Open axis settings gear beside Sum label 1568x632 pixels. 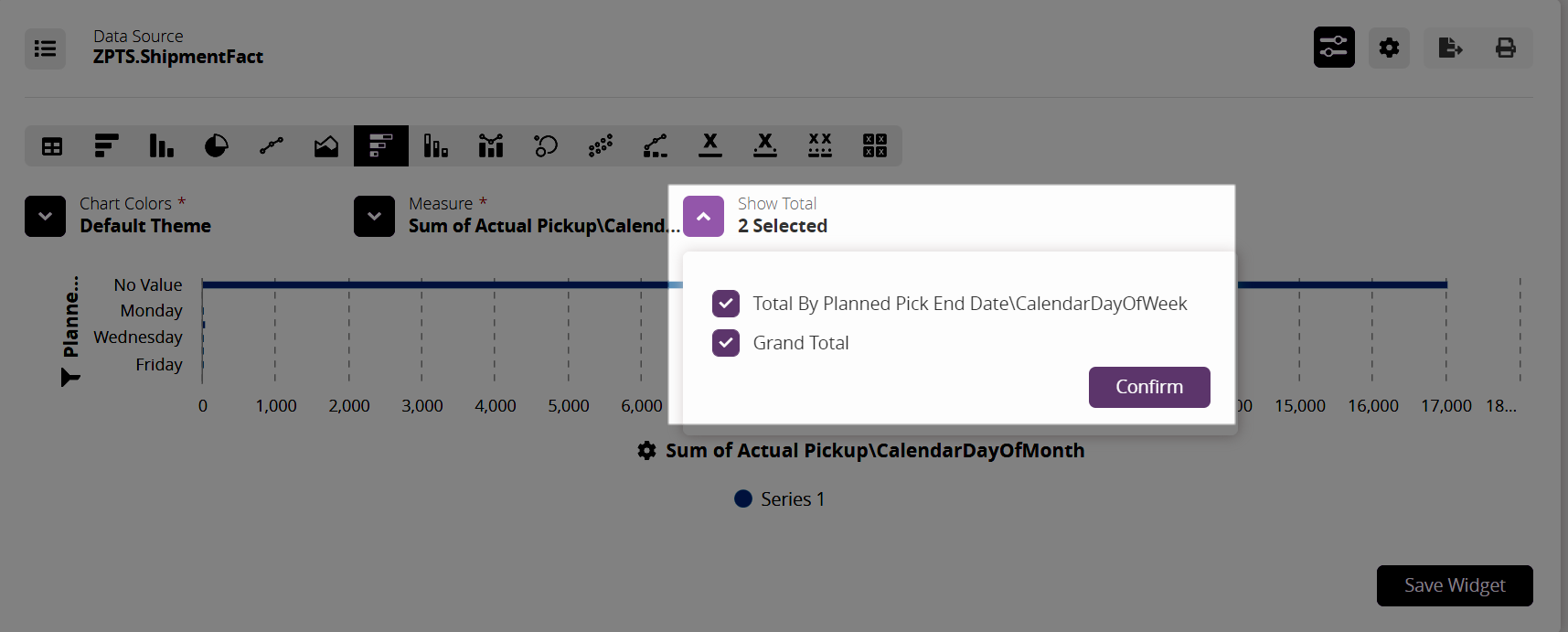pyautogui.click(x=646, y=451)
